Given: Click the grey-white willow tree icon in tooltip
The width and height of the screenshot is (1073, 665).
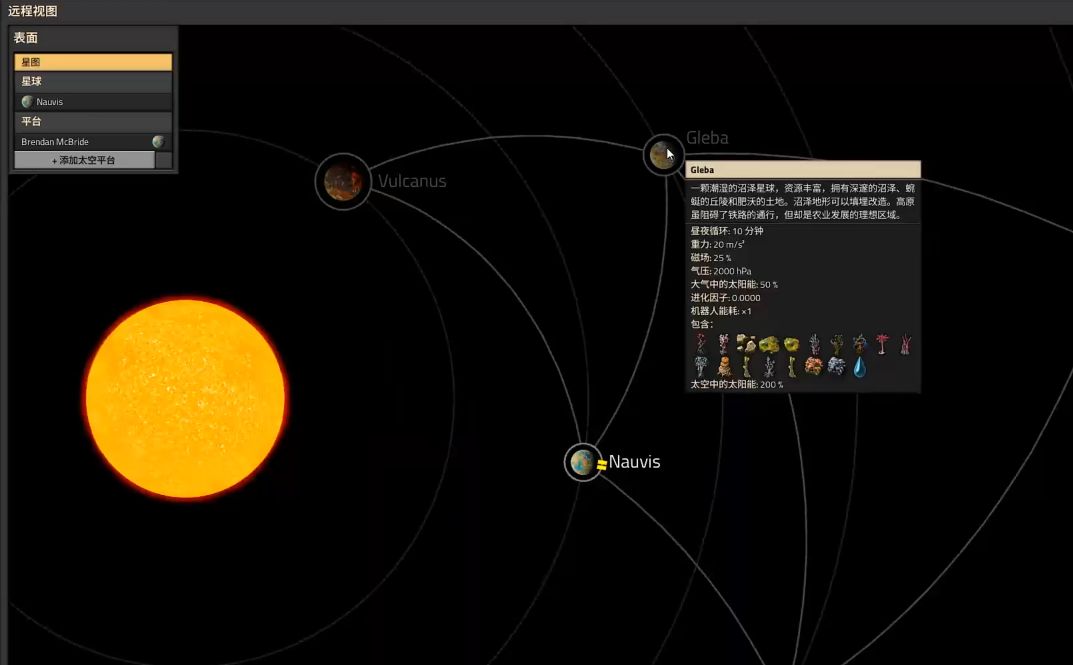Looking at the screenshot, I should pyautogui.click(x=701, y=367).
